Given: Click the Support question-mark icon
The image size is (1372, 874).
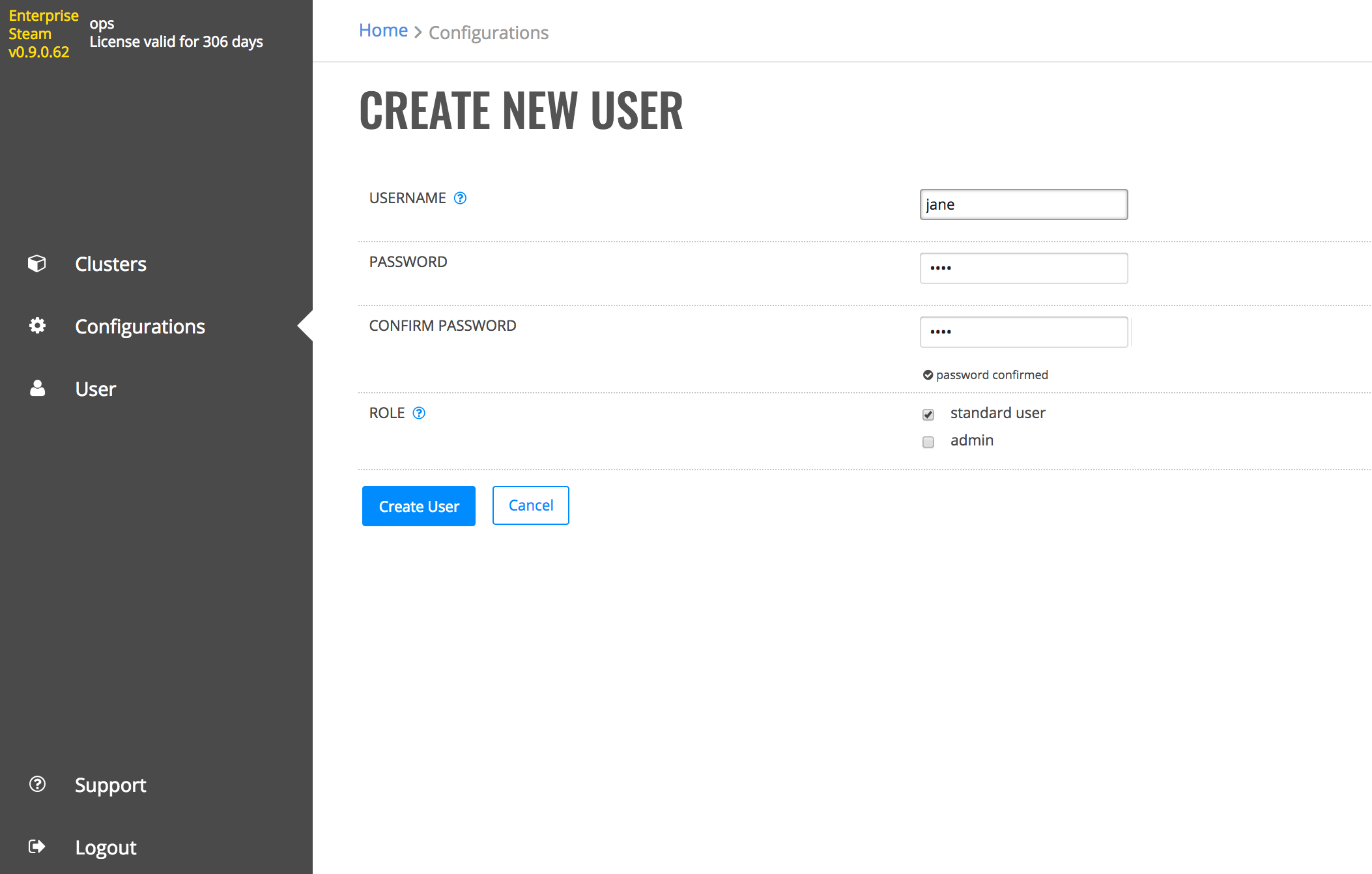Looking at the screenshot, I should click(36, 785).
